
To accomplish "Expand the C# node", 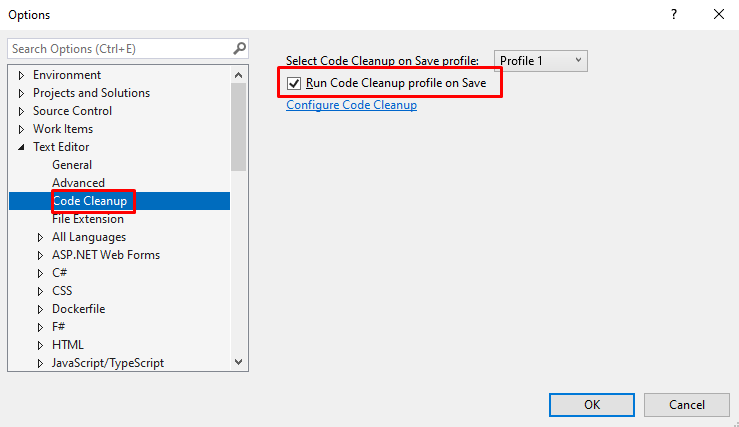I will 41,273.
